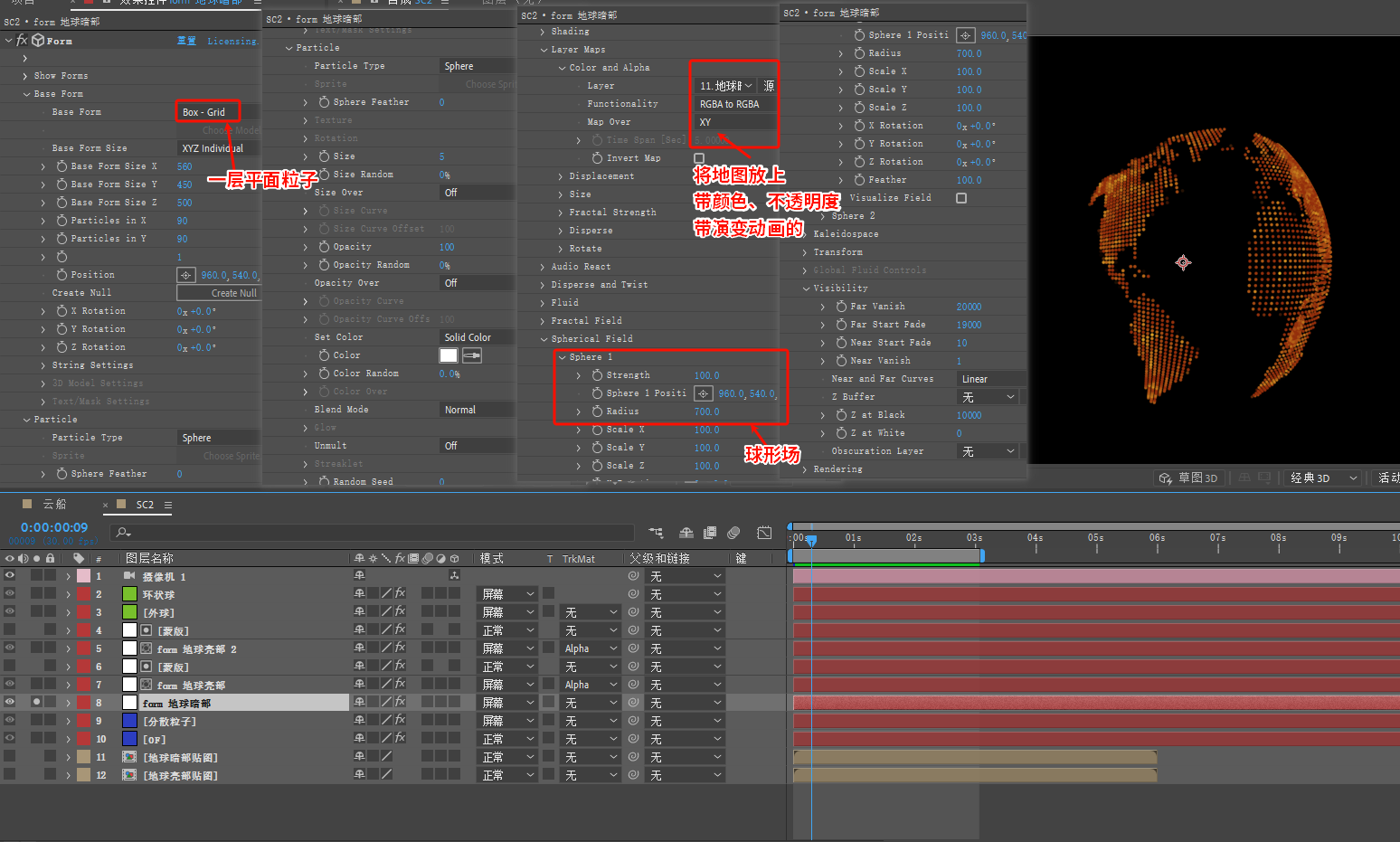The height and width of the screenshot is (842, 1400).
Task: Open Particle Type dropdown in second panel
Action: pos(477,66)
